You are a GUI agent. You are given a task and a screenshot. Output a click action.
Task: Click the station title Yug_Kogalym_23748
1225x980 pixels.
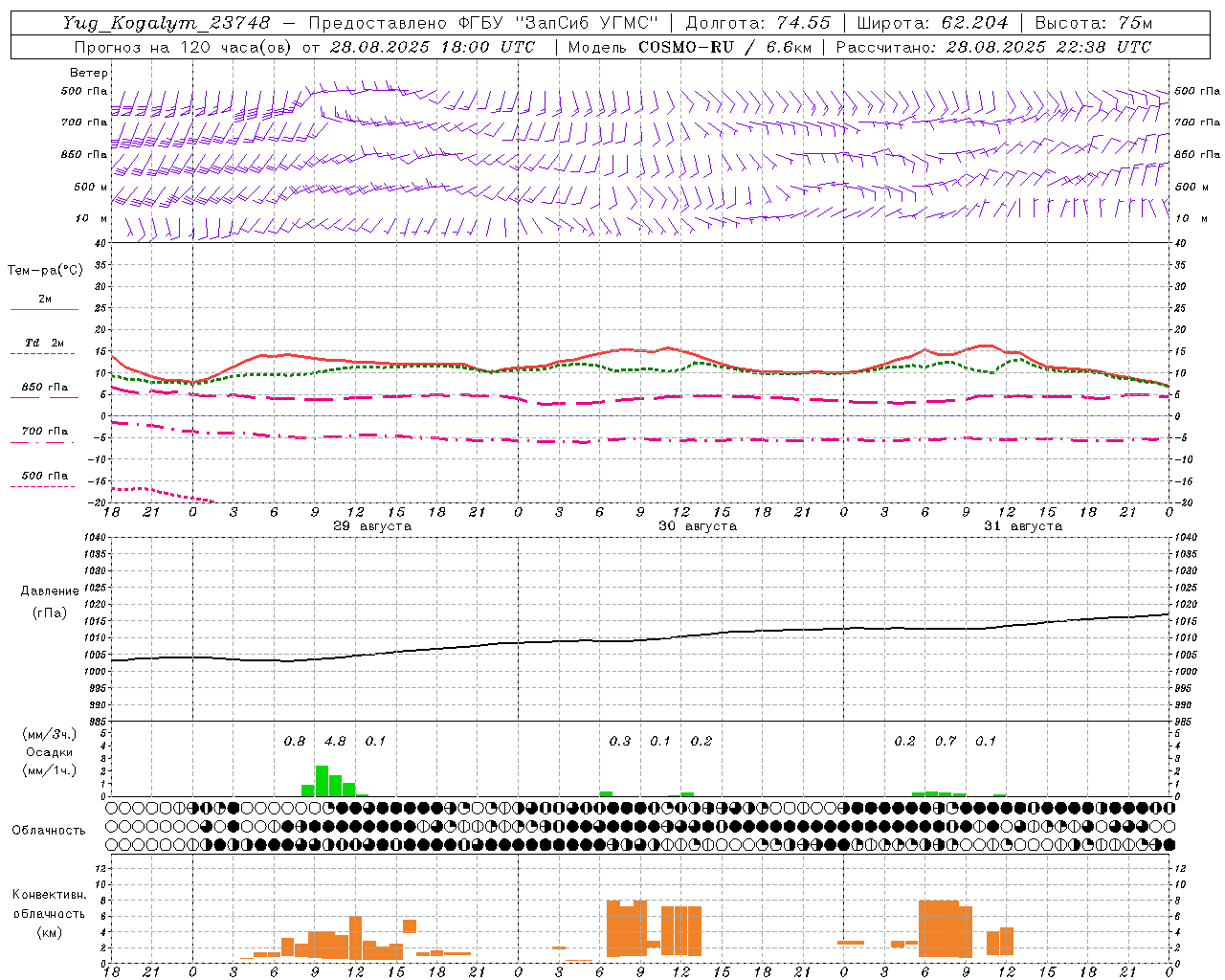click(167, 23)
